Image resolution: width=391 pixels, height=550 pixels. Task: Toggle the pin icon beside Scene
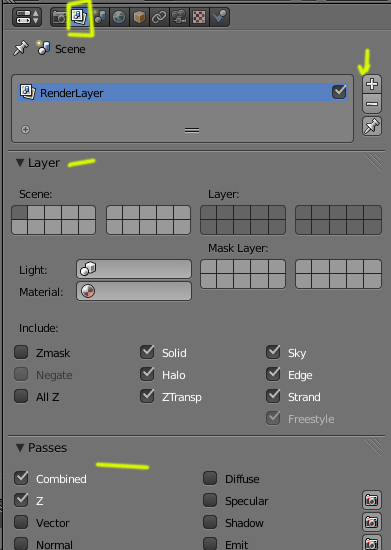click(20, 48)
